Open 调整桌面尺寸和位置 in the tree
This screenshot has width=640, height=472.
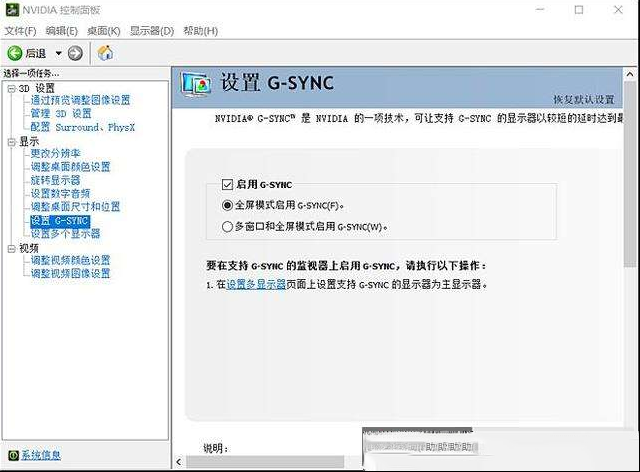click(76, 207)
